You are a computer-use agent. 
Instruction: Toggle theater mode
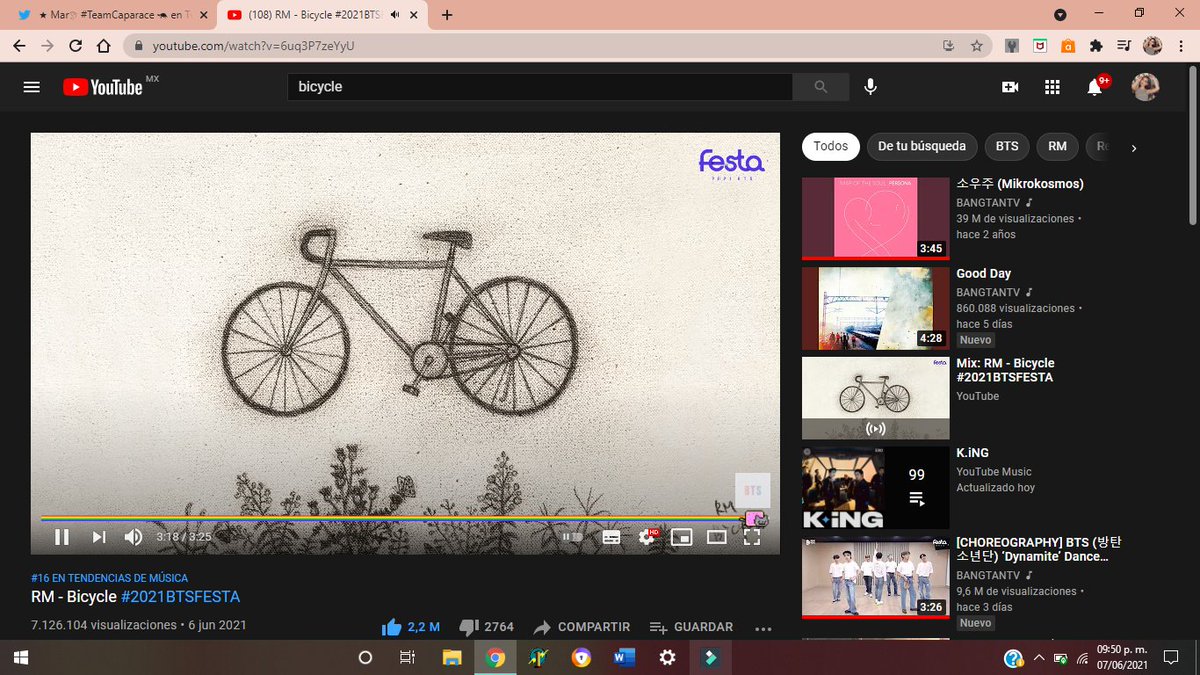(x=716, y=537)
